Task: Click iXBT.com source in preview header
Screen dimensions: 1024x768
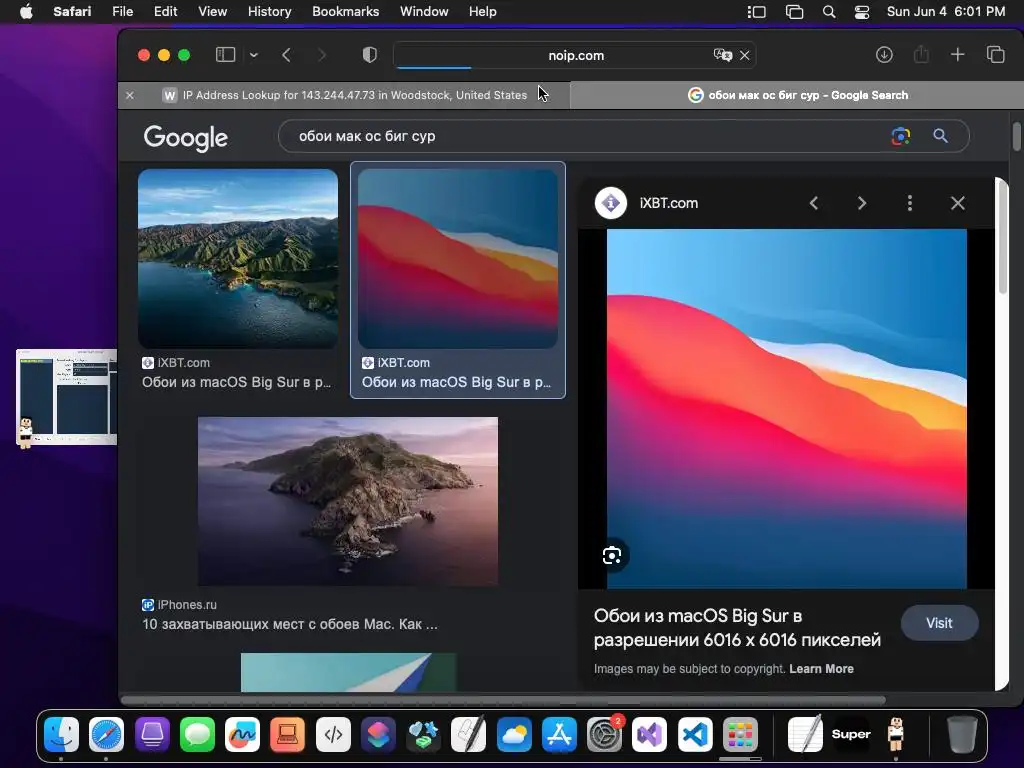Action: point(669,203)
